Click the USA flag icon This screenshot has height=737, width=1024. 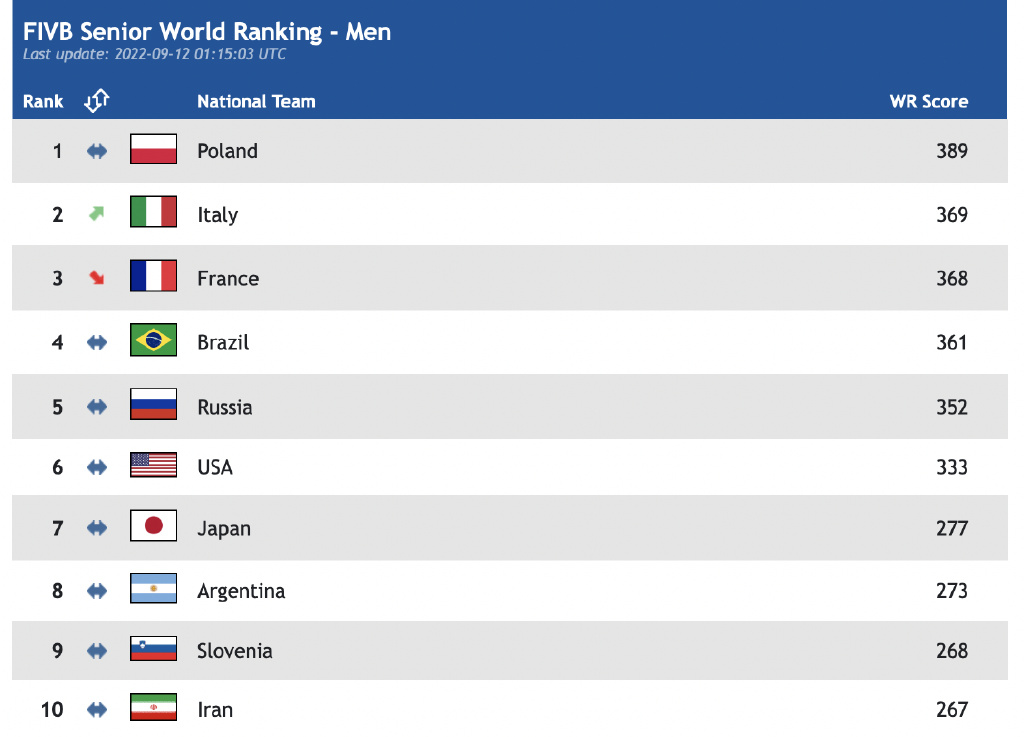(x=153, y=465)
